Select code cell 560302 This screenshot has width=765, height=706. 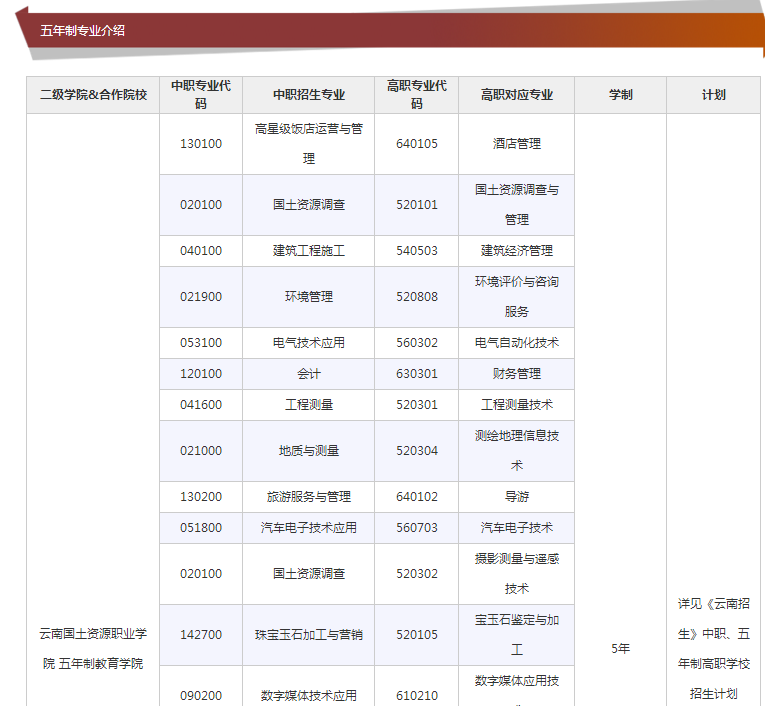(417, 343)
